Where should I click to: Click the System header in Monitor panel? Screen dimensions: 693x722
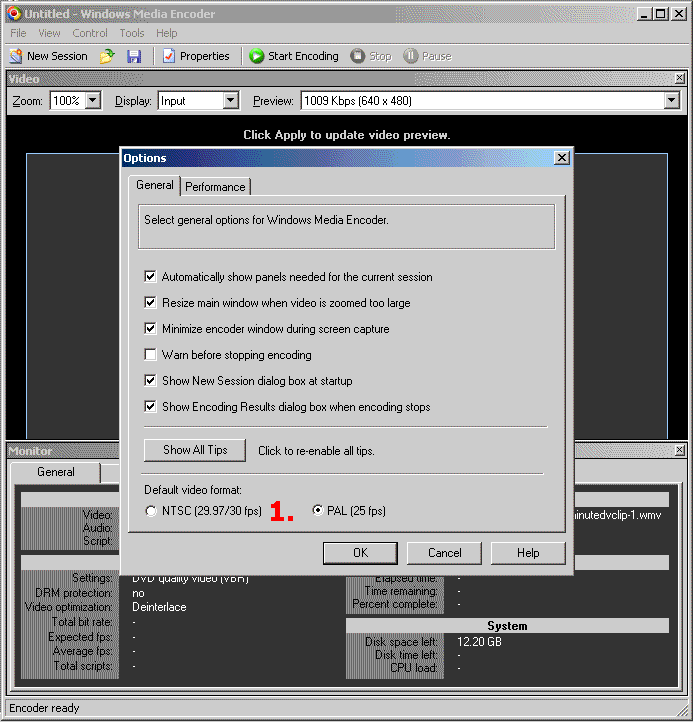(x=507, y=626)
